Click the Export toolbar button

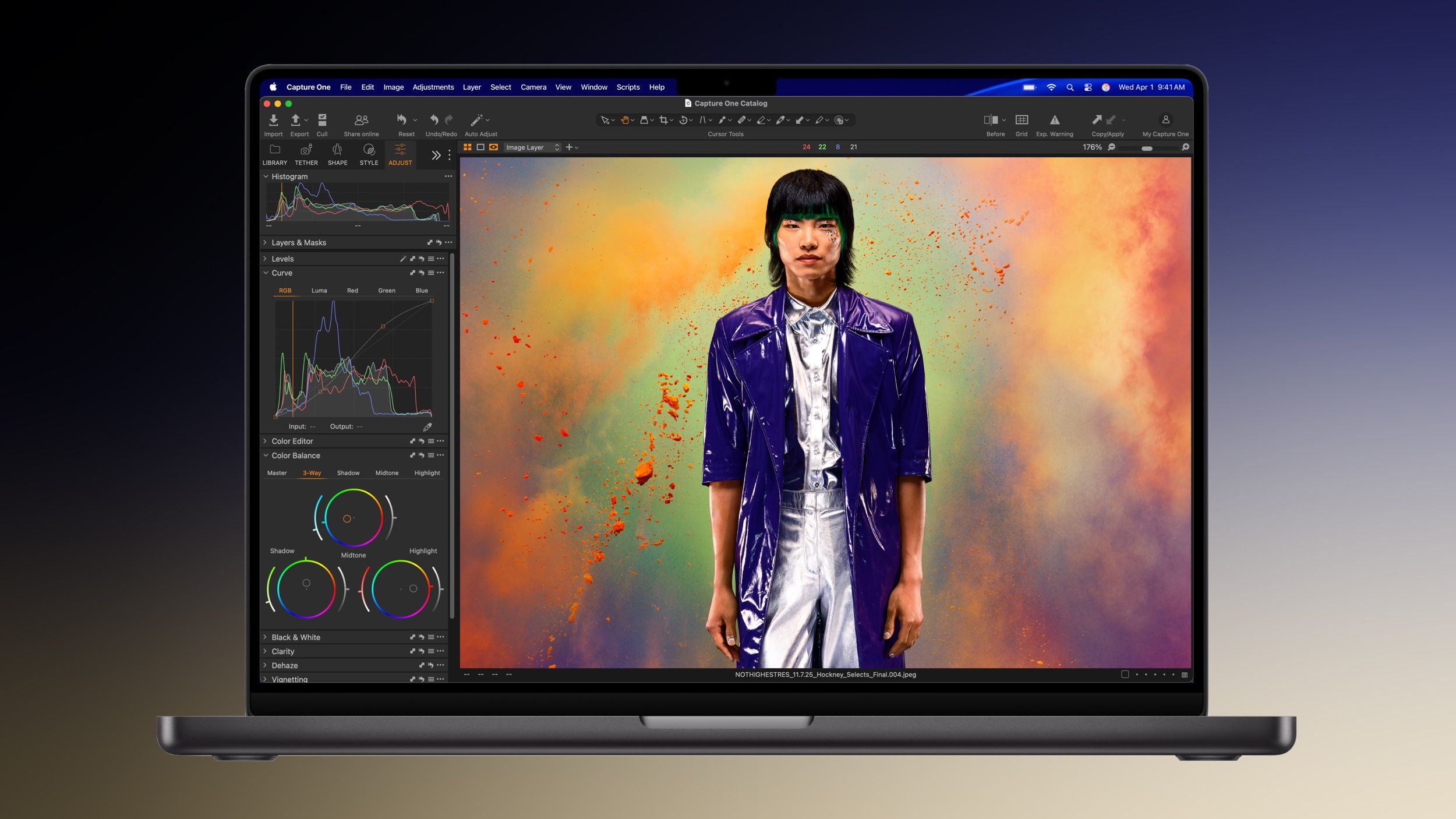point(296,120)
